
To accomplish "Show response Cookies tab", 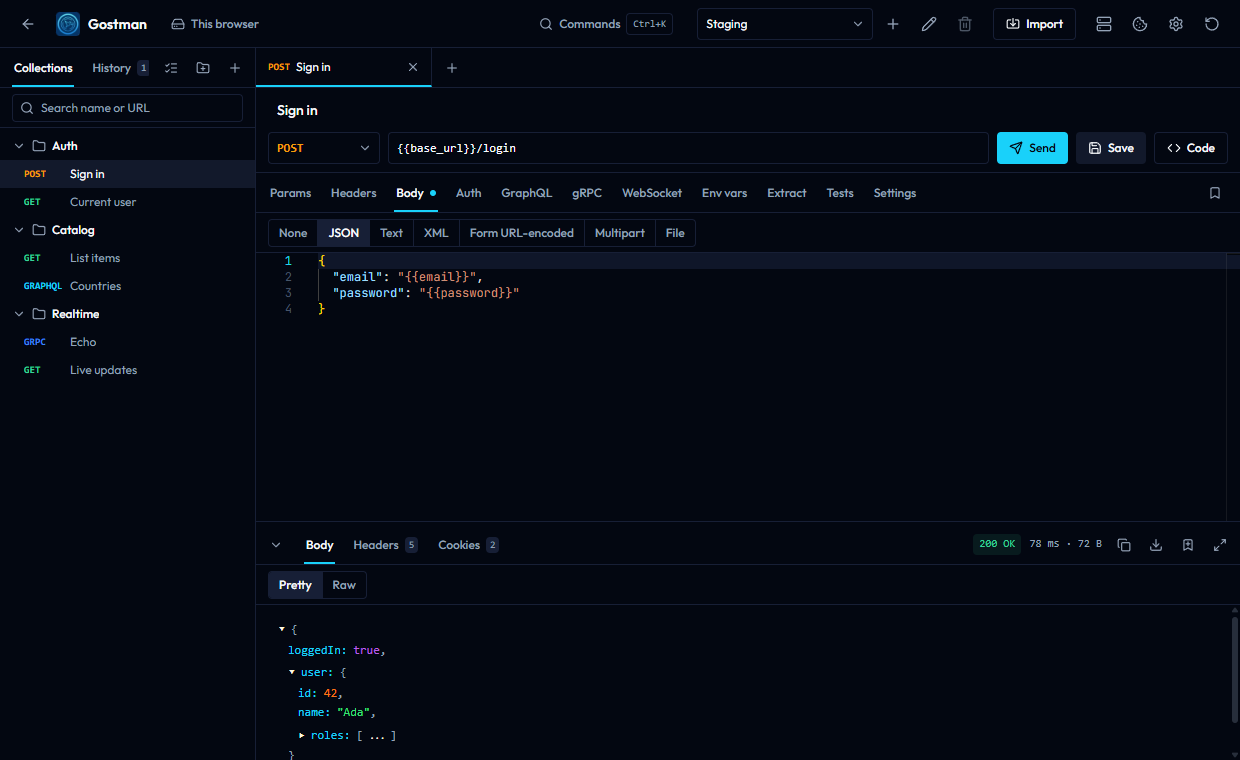I will (x=468, y=545).
